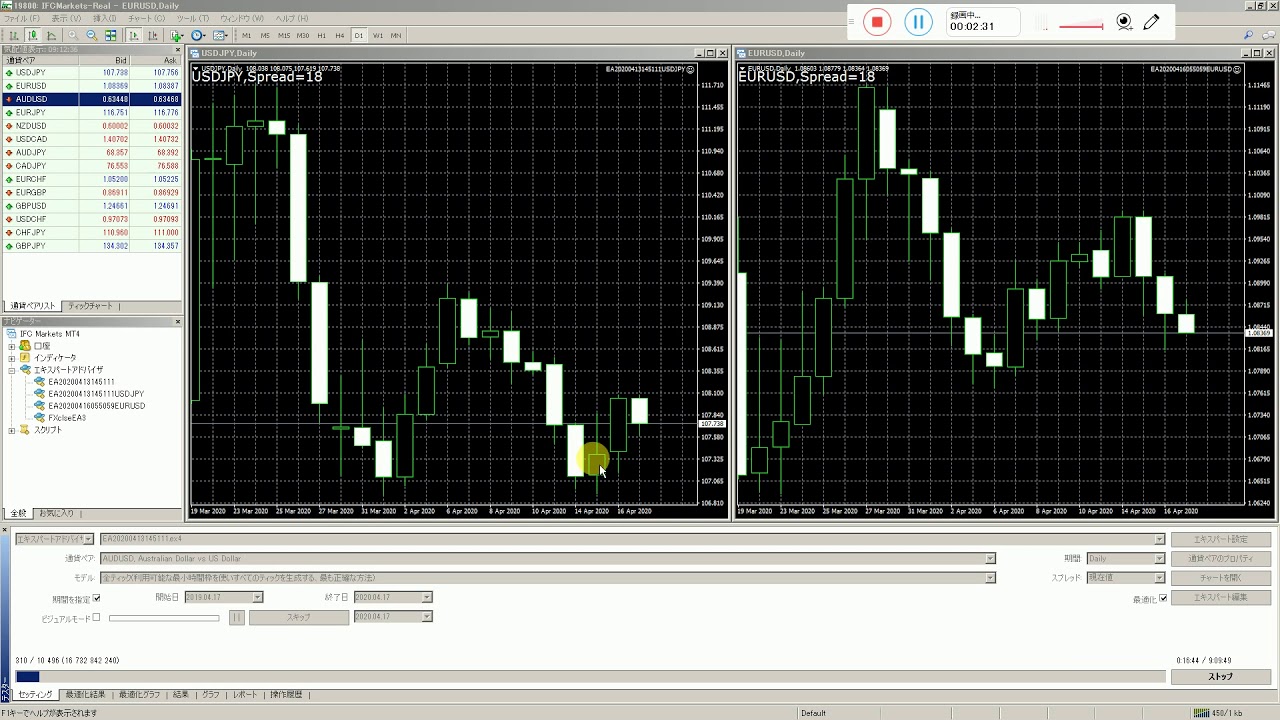Click the optimization progress bar

[590, 677]
